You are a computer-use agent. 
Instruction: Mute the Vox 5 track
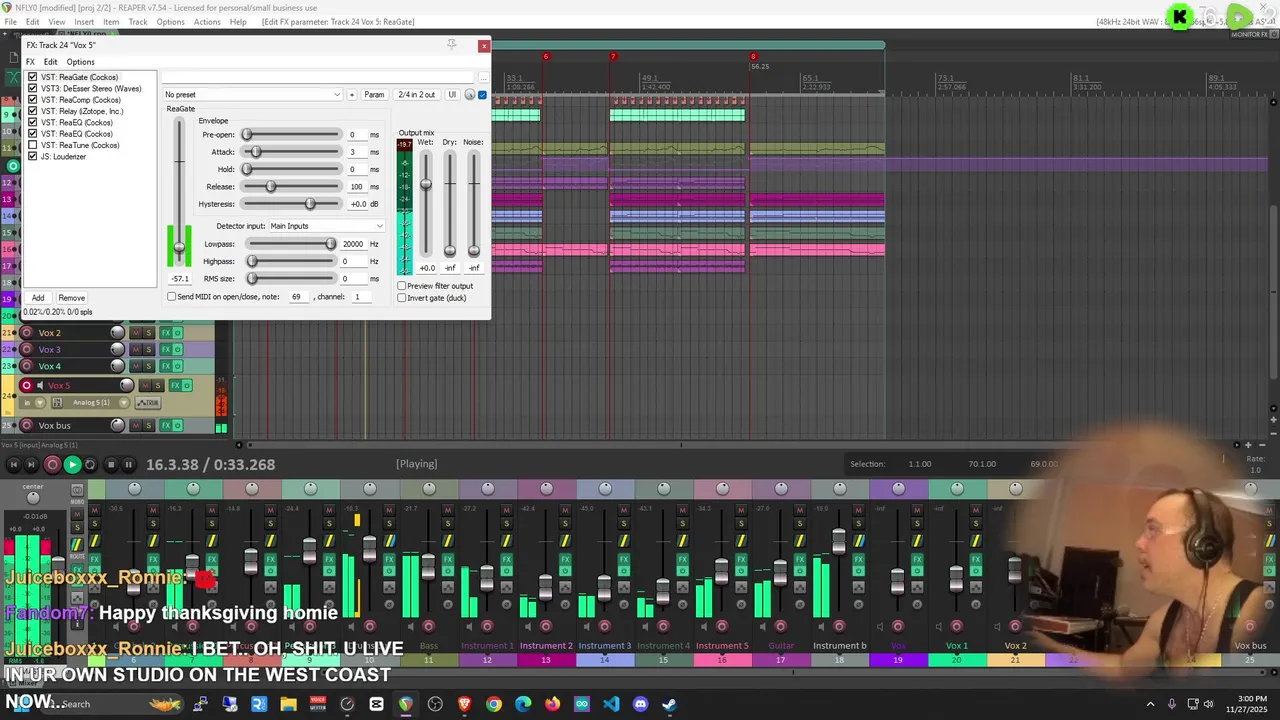click(x=145, y=385)
